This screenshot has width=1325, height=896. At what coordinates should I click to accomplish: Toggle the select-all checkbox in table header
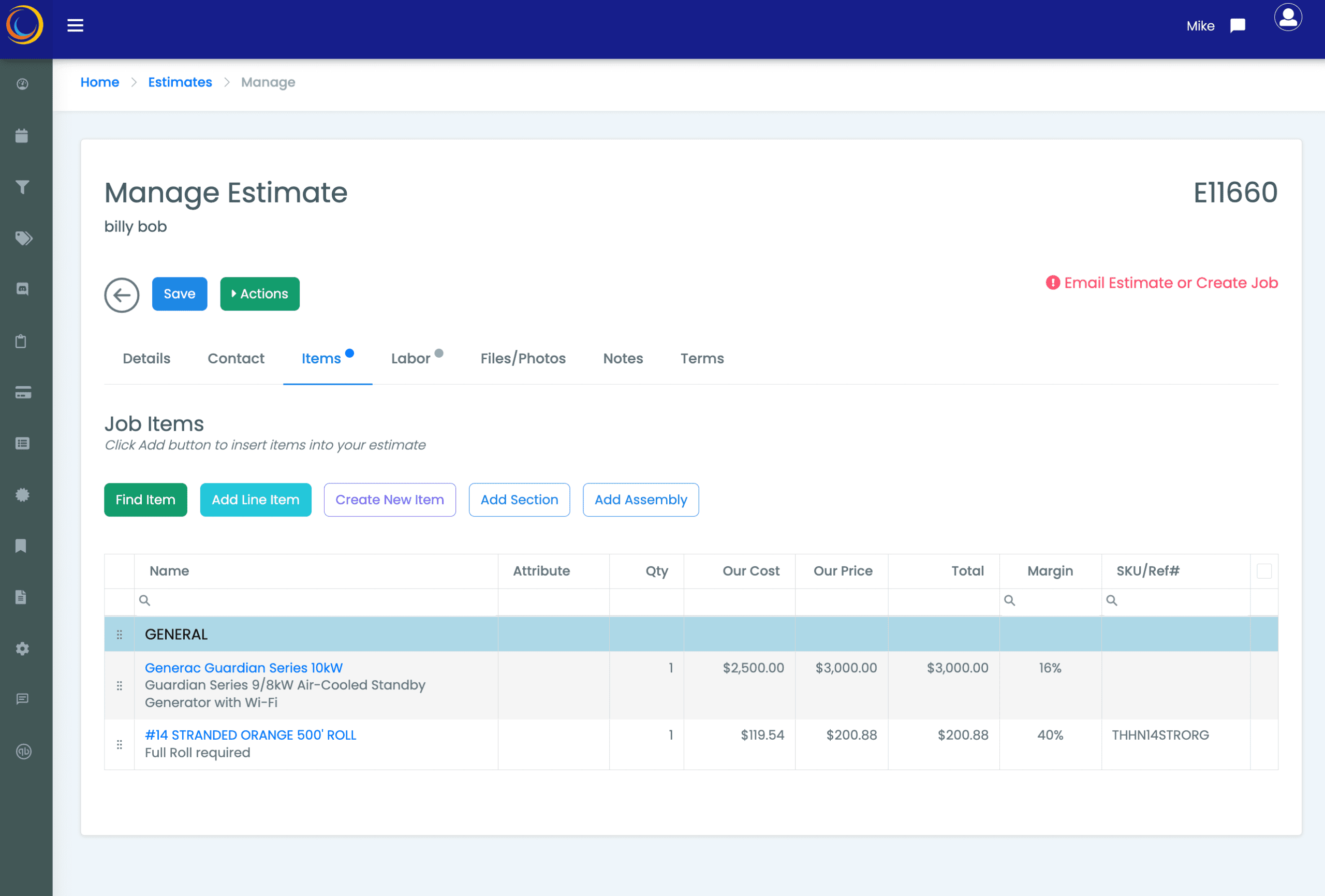click(x=1263, y=571)
